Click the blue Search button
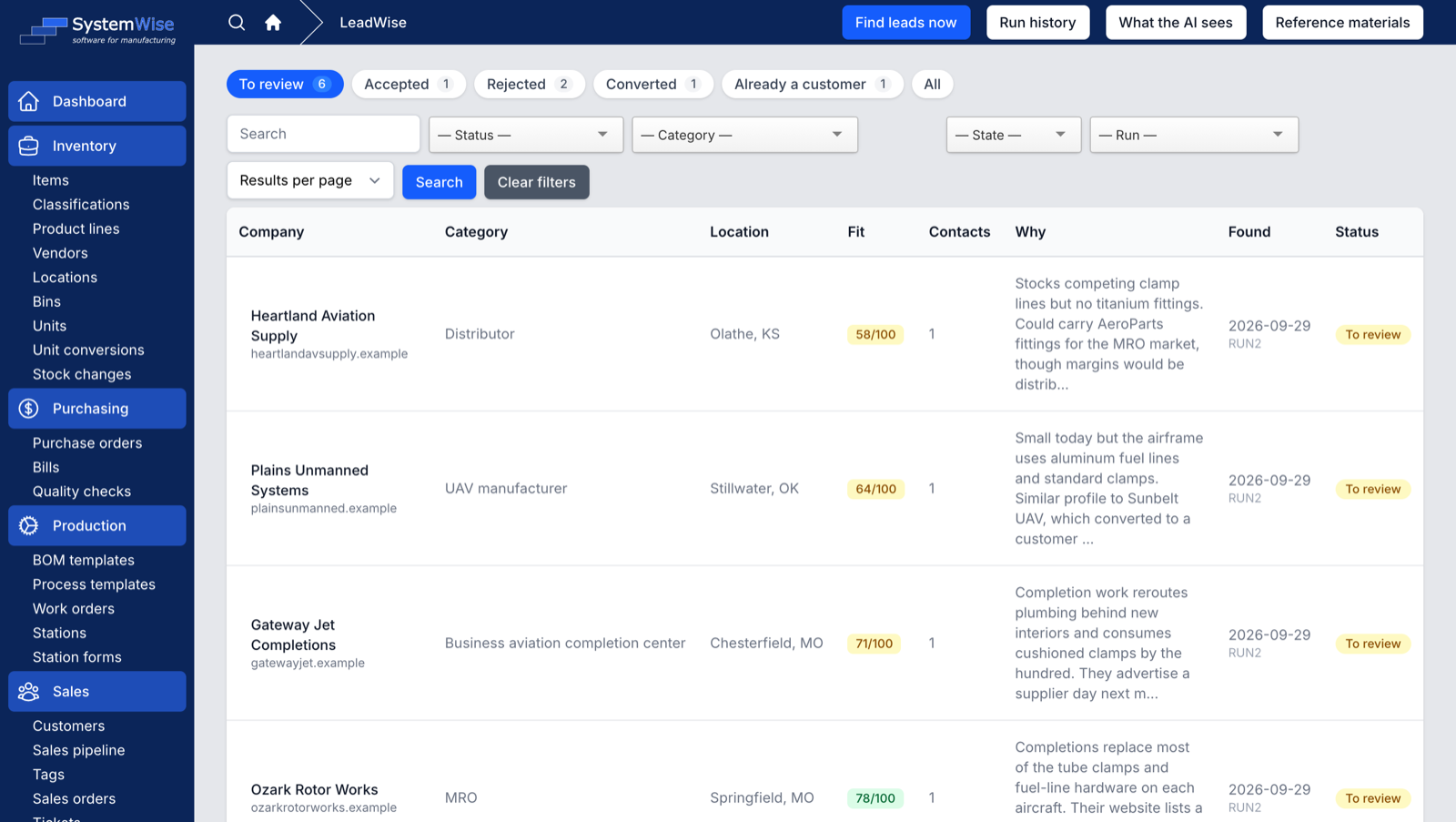 point(439,182)
